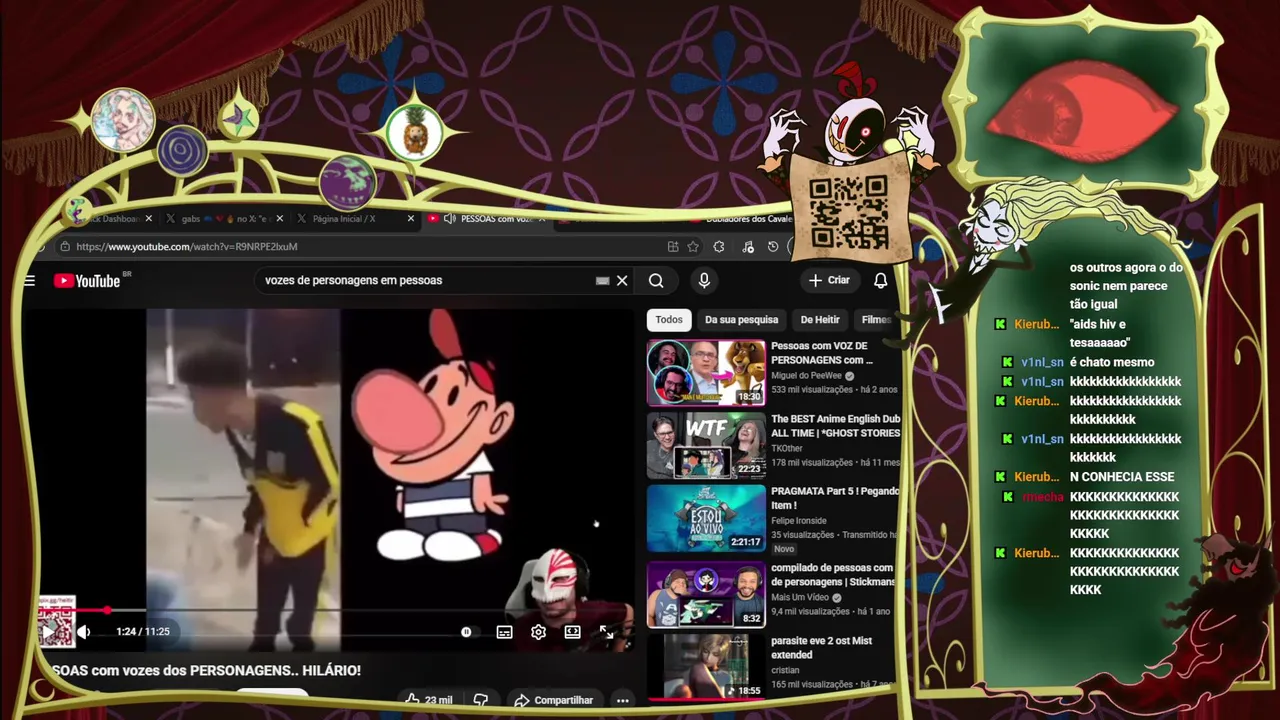The width and height of the screenshot is (1280, 720).
Task: Click the pineapple avatar badge
Action: click(x=414, y=133)
